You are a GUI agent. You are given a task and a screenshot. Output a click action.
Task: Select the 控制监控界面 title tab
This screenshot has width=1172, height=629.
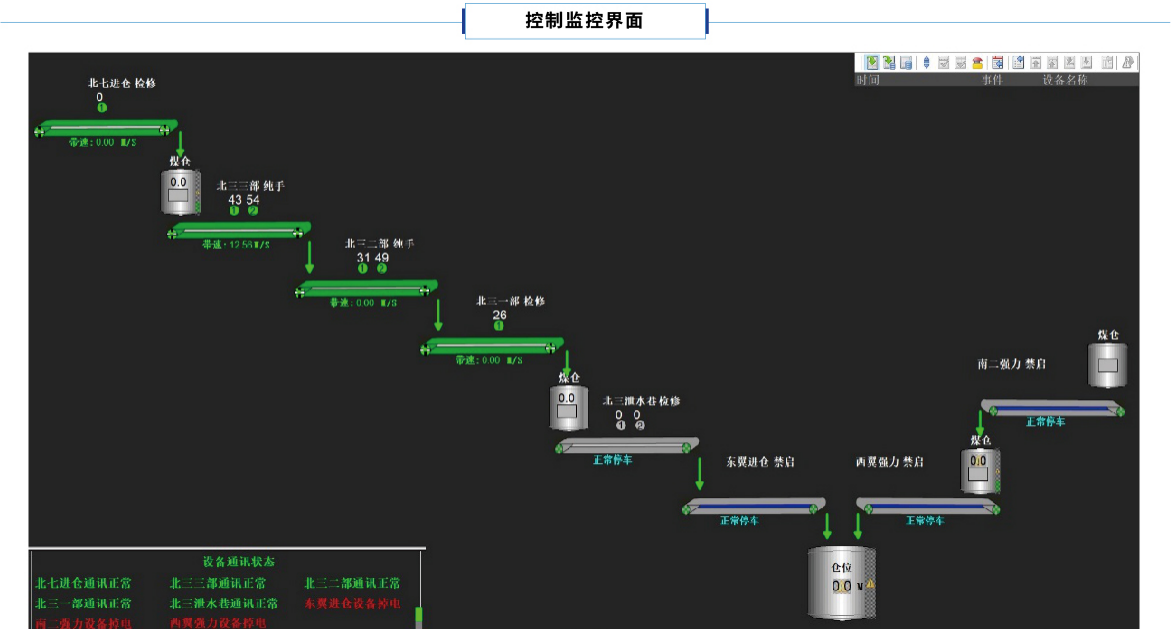coord(585,21)
